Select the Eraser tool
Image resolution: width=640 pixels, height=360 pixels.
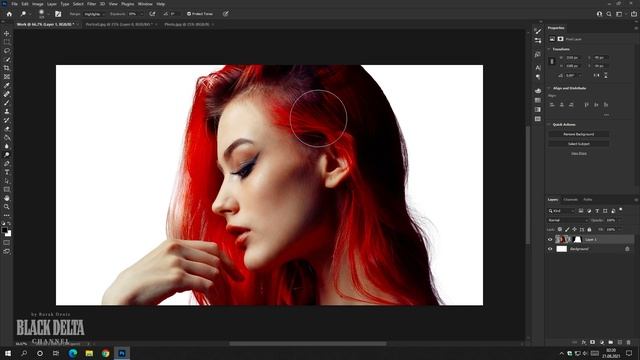(x=7, y=129)
